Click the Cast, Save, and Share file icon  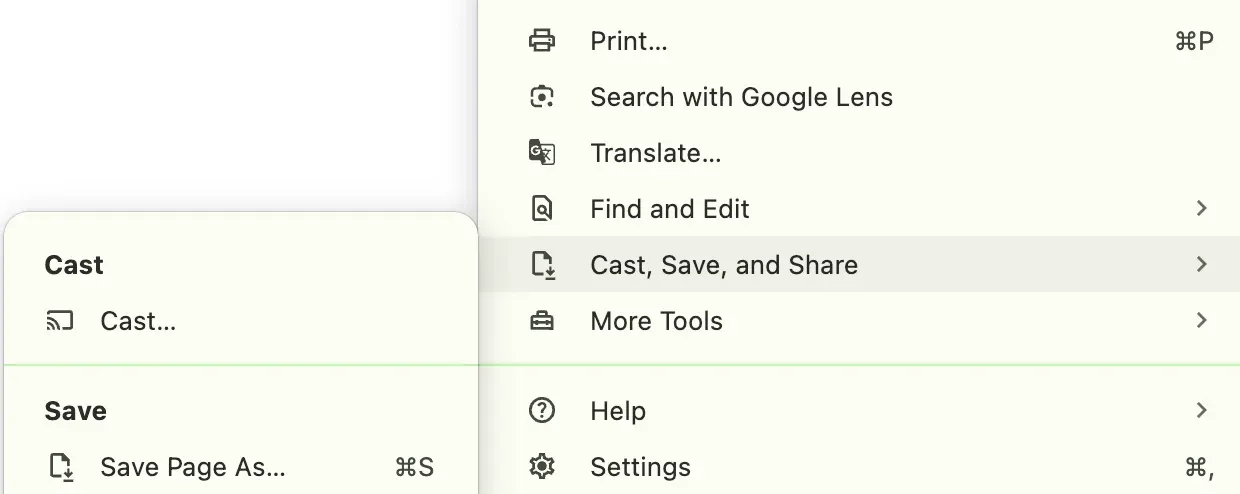point(541,265)
